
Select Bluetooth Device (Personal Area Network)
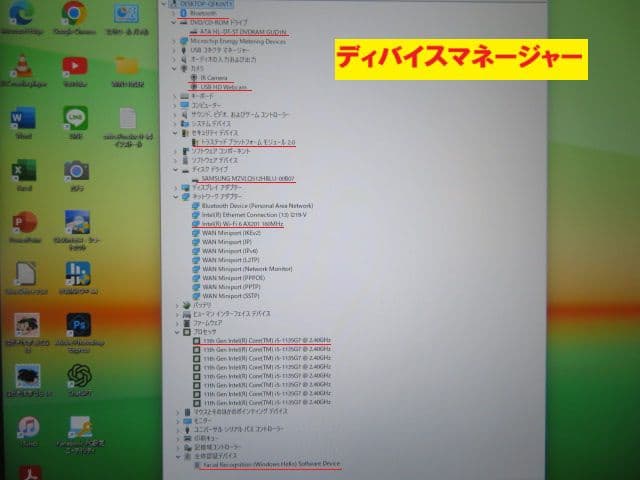253,206
